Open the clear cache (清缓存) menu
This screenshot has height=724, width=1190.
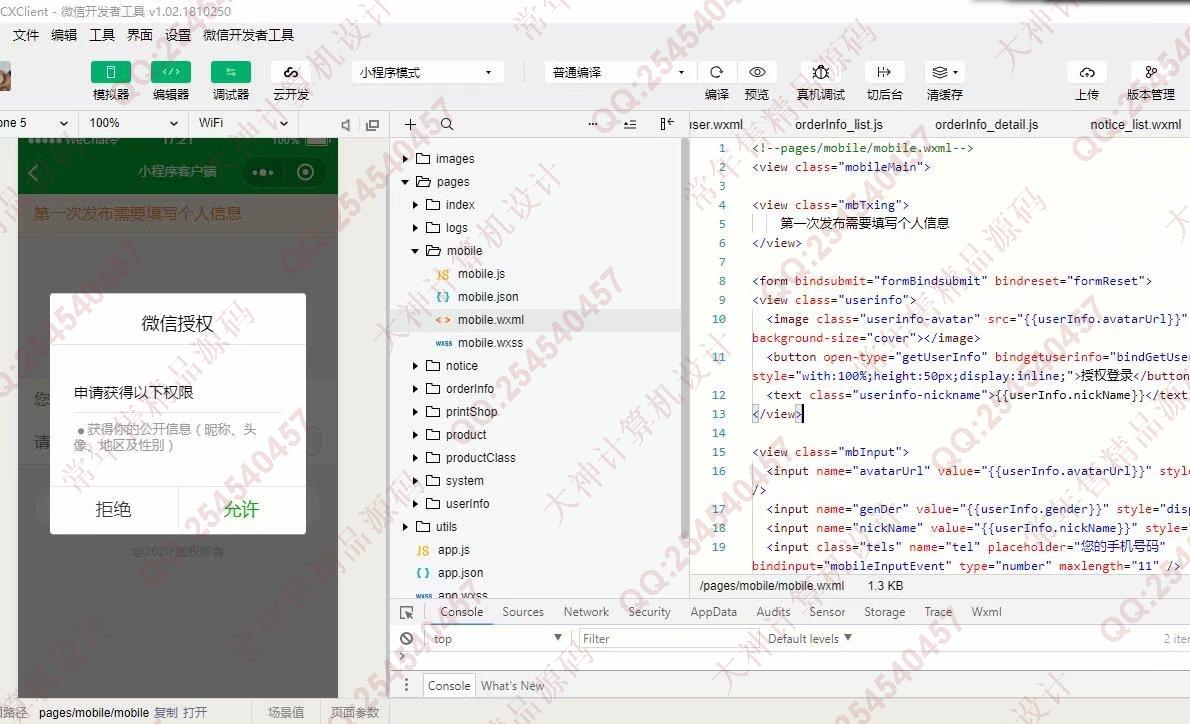coord(945,72)
